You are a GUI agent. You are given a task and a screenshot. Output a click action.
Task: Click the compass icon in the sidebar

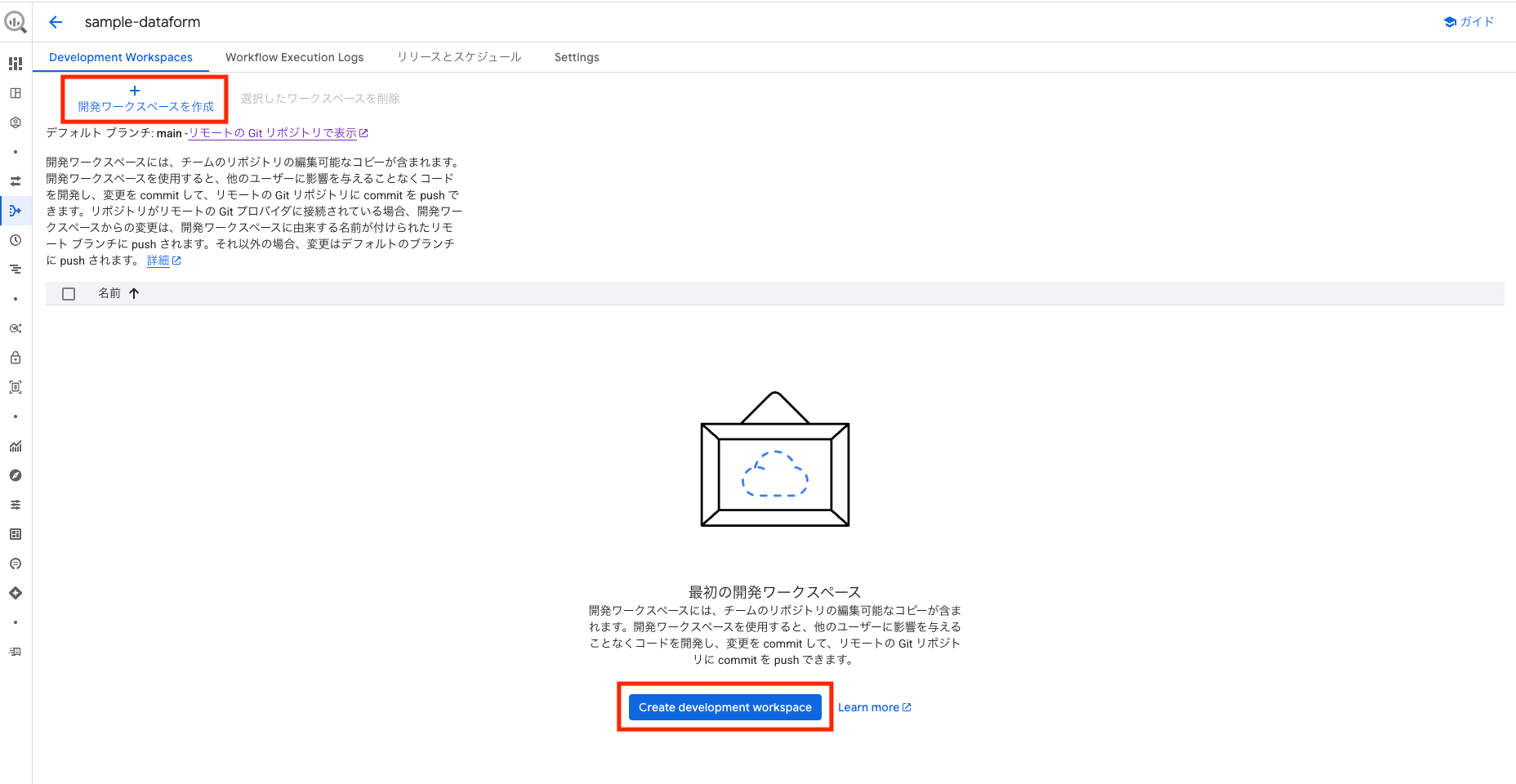tap(16, 475)
